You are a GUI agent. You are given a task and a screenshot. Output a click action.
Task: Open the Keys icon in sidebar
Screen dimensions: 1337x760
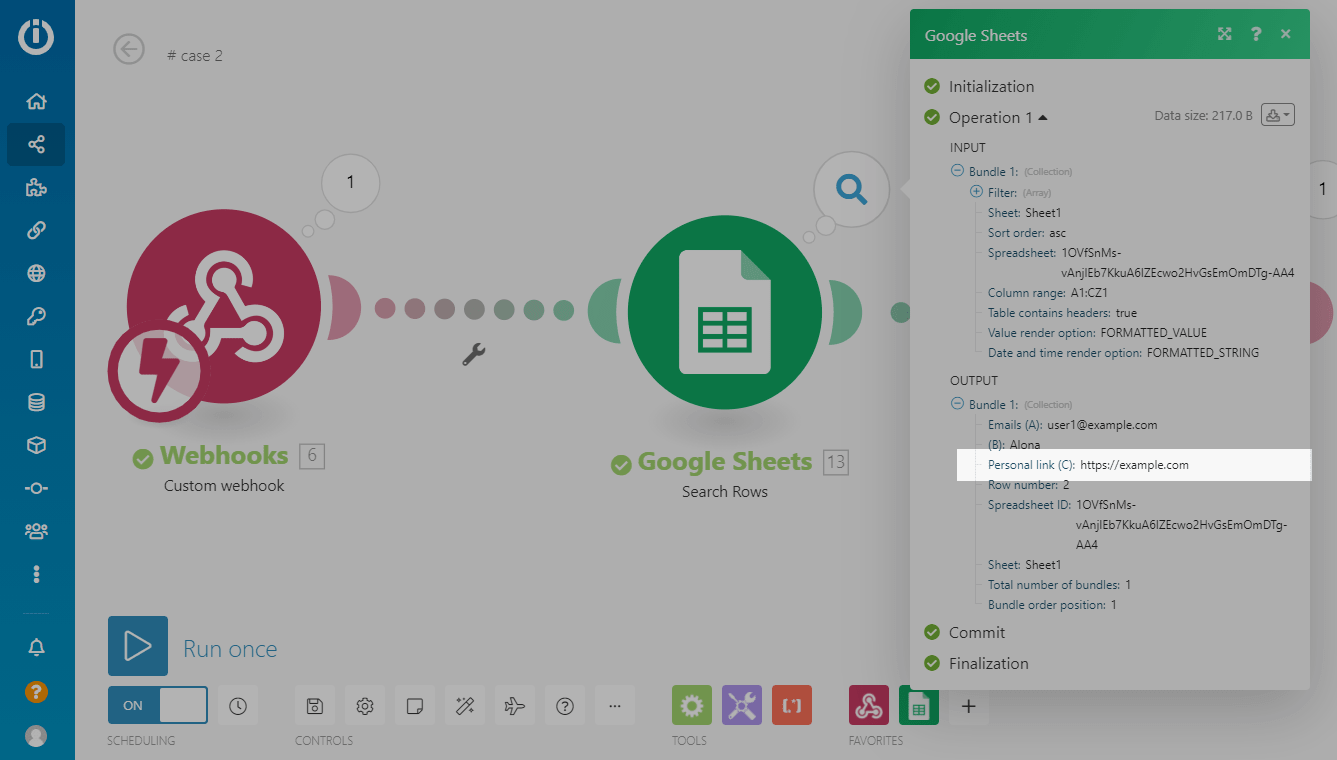(x=37, y=317)
